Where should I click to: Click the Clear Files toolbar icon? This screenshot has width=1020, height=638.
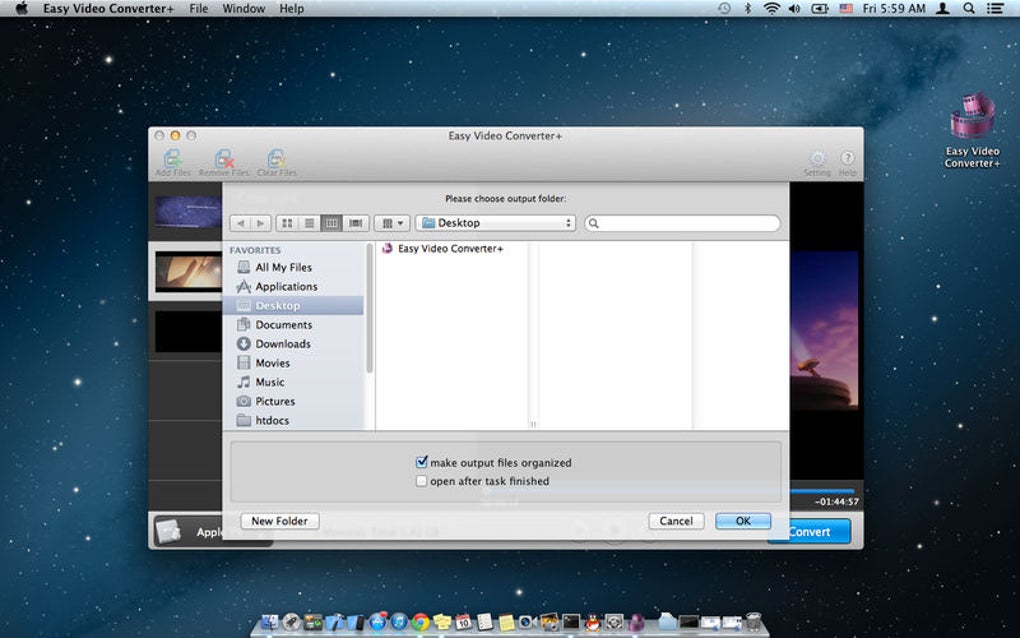[x=276, y=159]
